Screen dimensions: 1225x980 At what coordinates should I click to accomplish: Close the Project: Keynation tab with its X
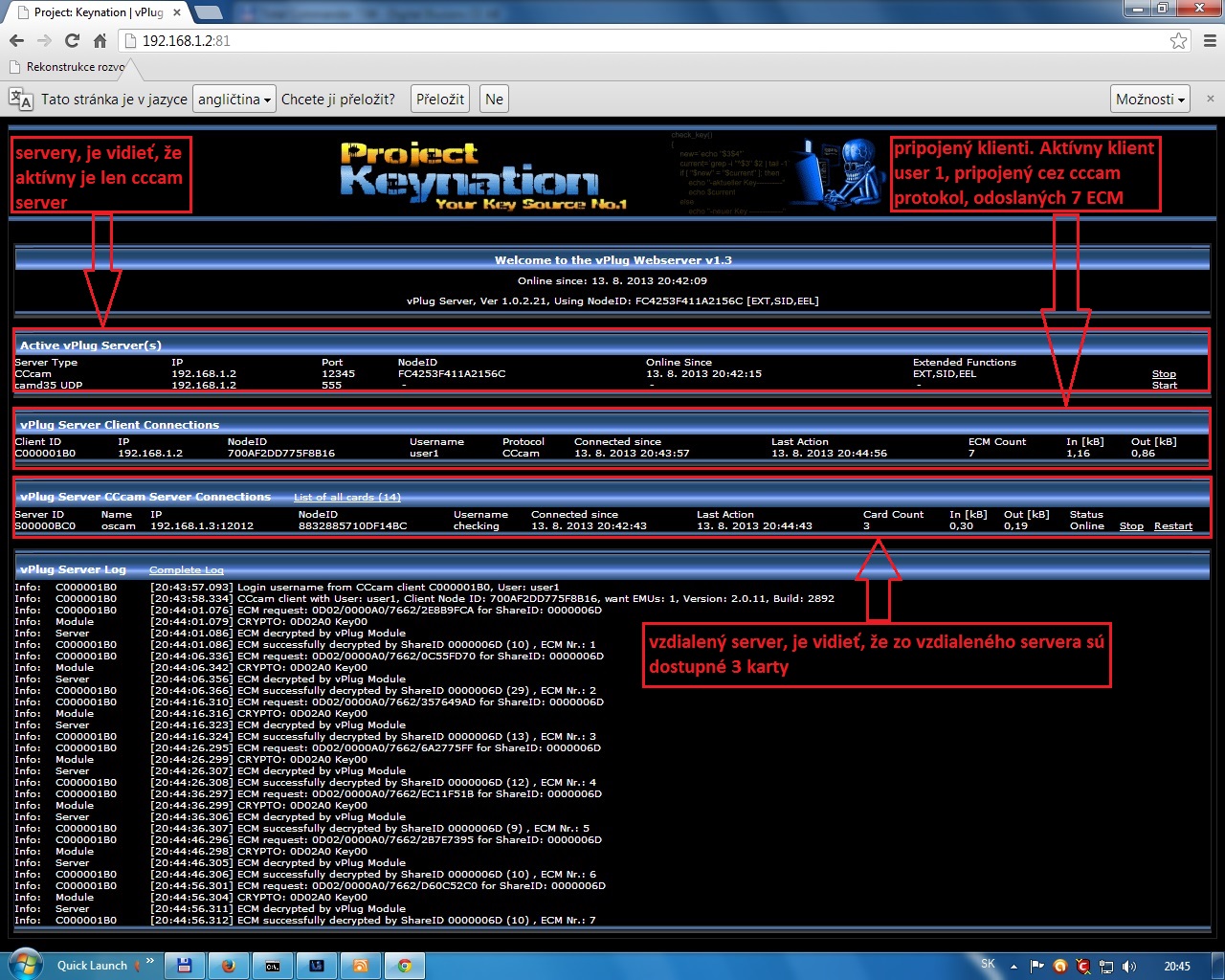(x=178, y=12)
